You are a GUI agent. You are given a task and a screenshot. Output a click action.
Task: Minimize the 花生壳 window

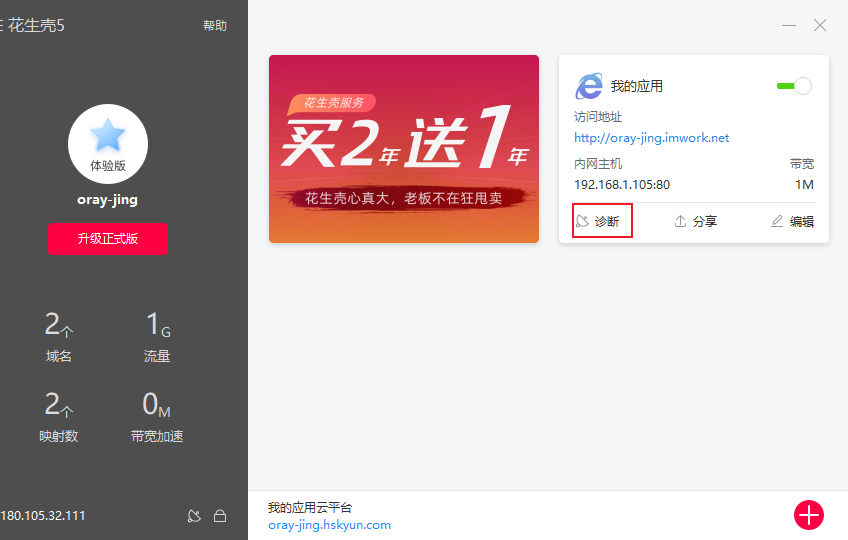click(x=789, y=25)
